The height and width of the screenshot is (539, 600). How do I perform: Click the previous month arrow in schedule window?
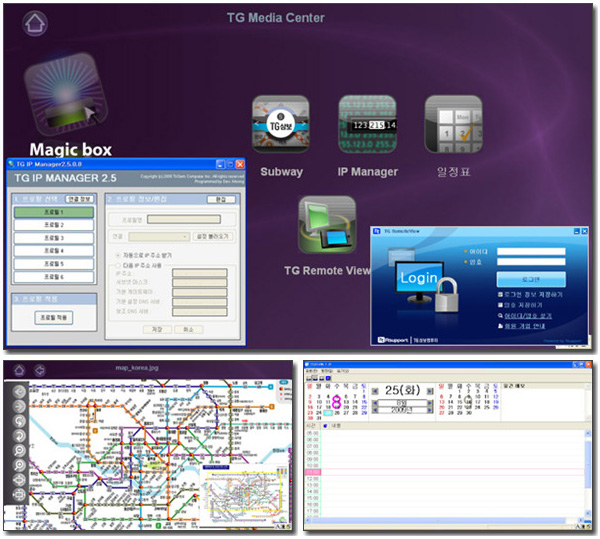tap(375, 403)
